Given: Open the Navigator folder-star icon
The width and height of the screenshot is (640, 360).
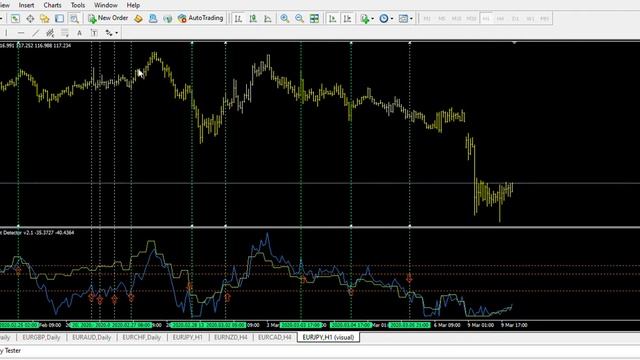Looking at the screenshot, I should (x=44, y=18).
